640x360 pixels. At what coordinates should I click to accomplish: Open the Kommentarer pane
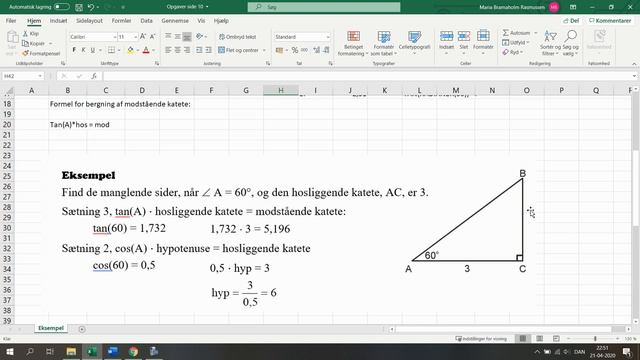point(610,21)
